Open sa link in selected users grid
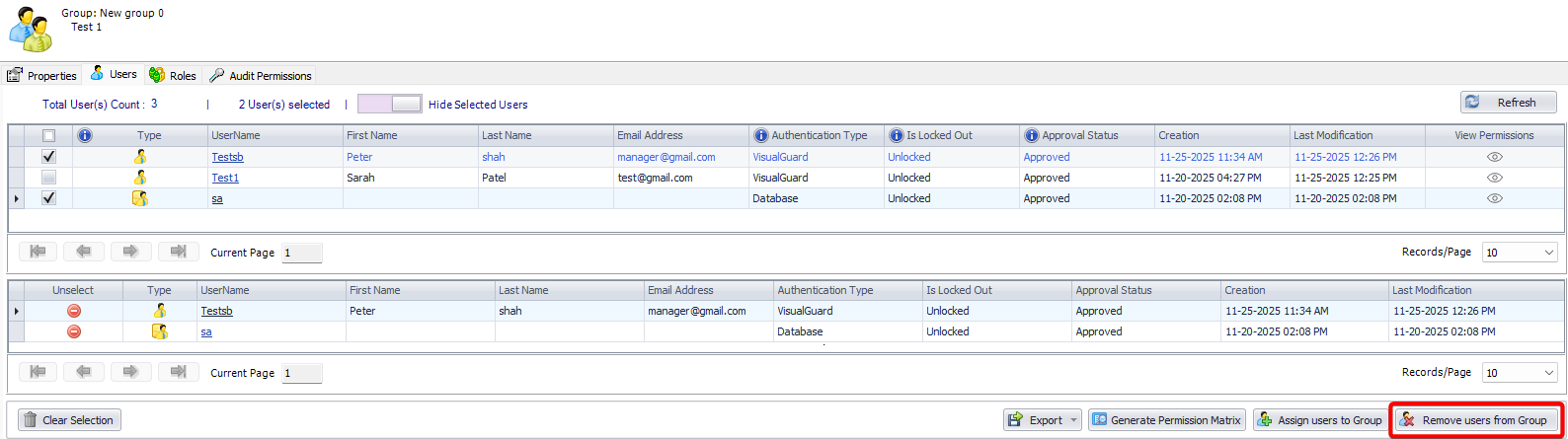The image size is (1568, 439). point(206,331)
